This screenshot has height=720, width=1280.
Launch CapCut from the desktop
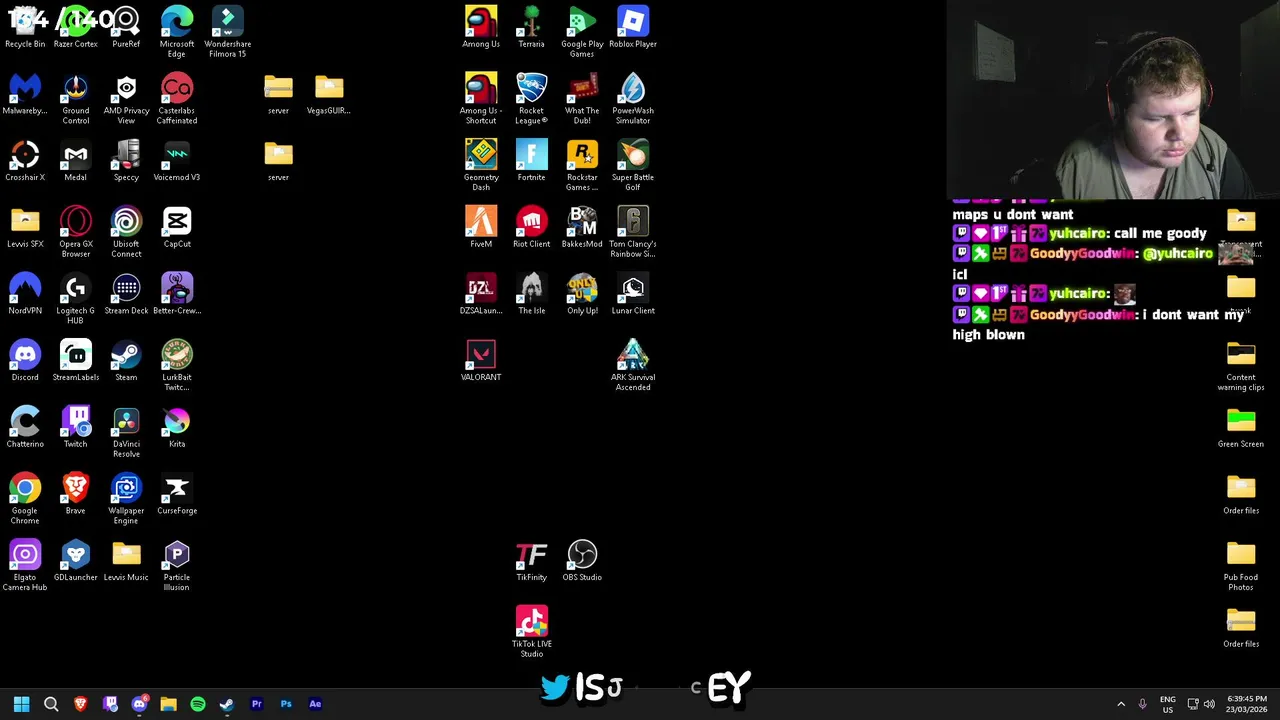tap(177, 228)
